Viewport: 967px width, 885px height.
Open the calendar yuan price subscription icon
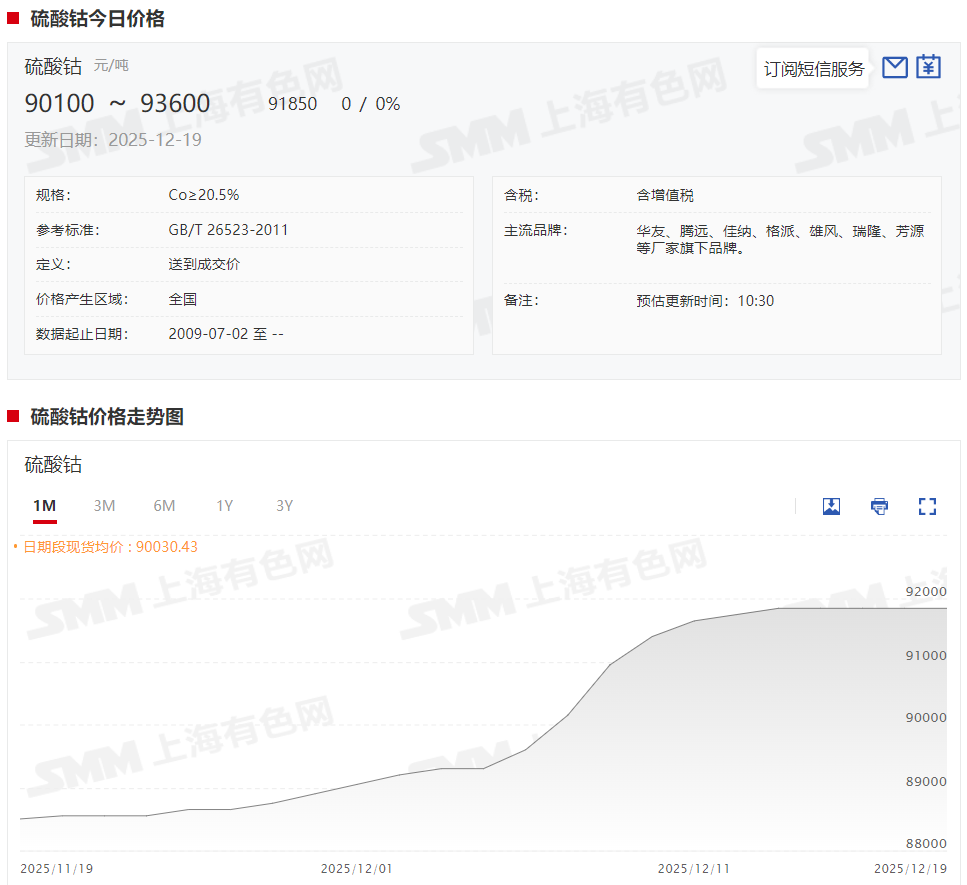click(x=929, y=67)
